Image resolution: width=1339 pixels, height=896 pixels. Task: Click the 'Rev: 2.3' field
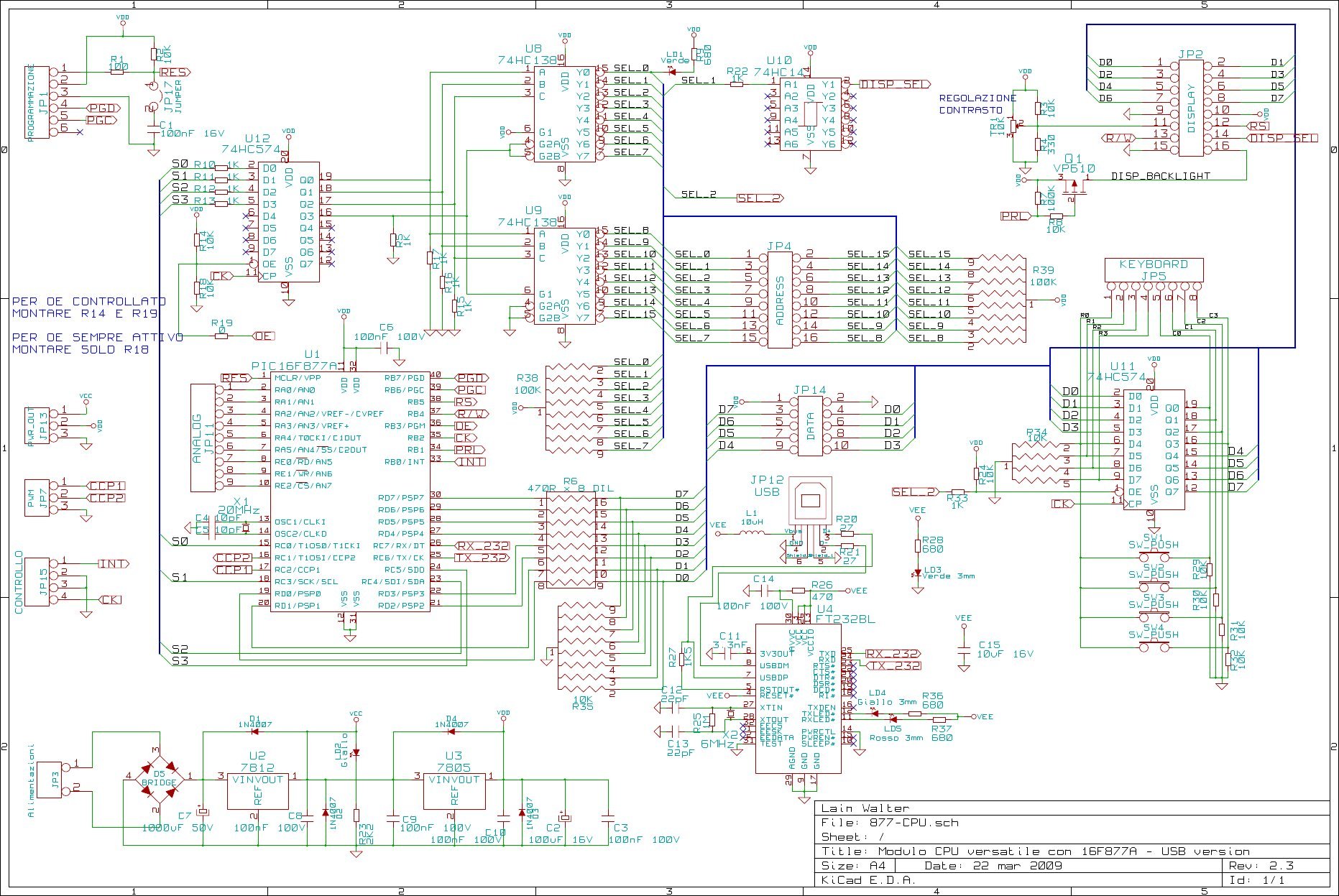pyautogui.click(x=1261, y=866)
